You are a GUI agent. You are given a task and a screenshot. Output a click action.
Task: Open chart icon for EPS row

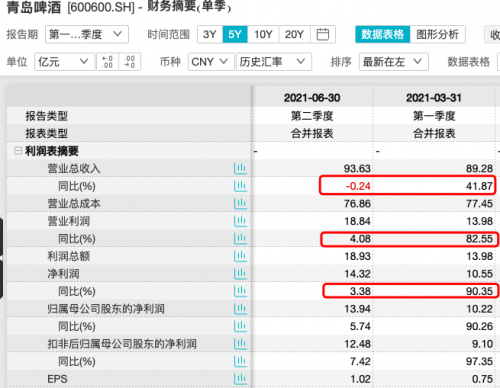click(240, 379)
